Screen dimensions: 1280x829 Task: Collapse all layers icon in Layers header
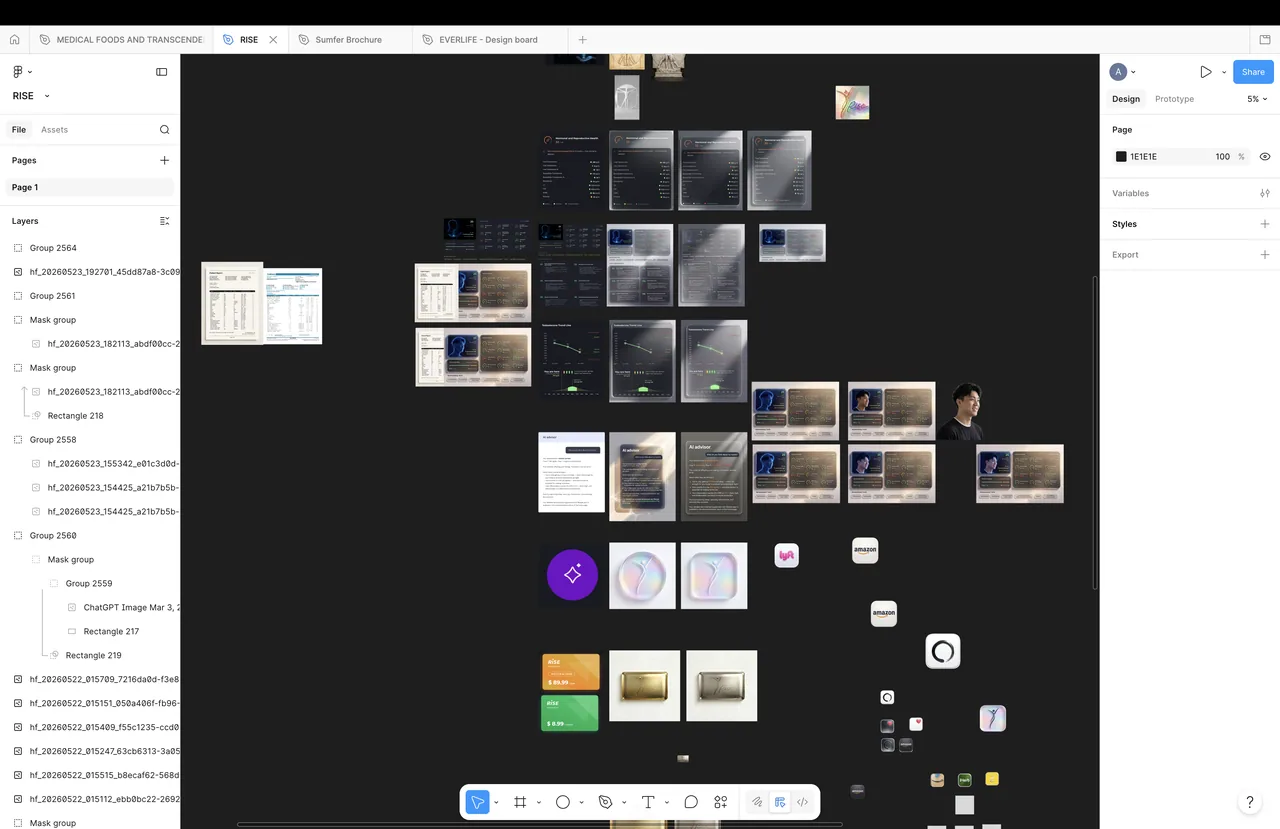(x=165, y=221)
